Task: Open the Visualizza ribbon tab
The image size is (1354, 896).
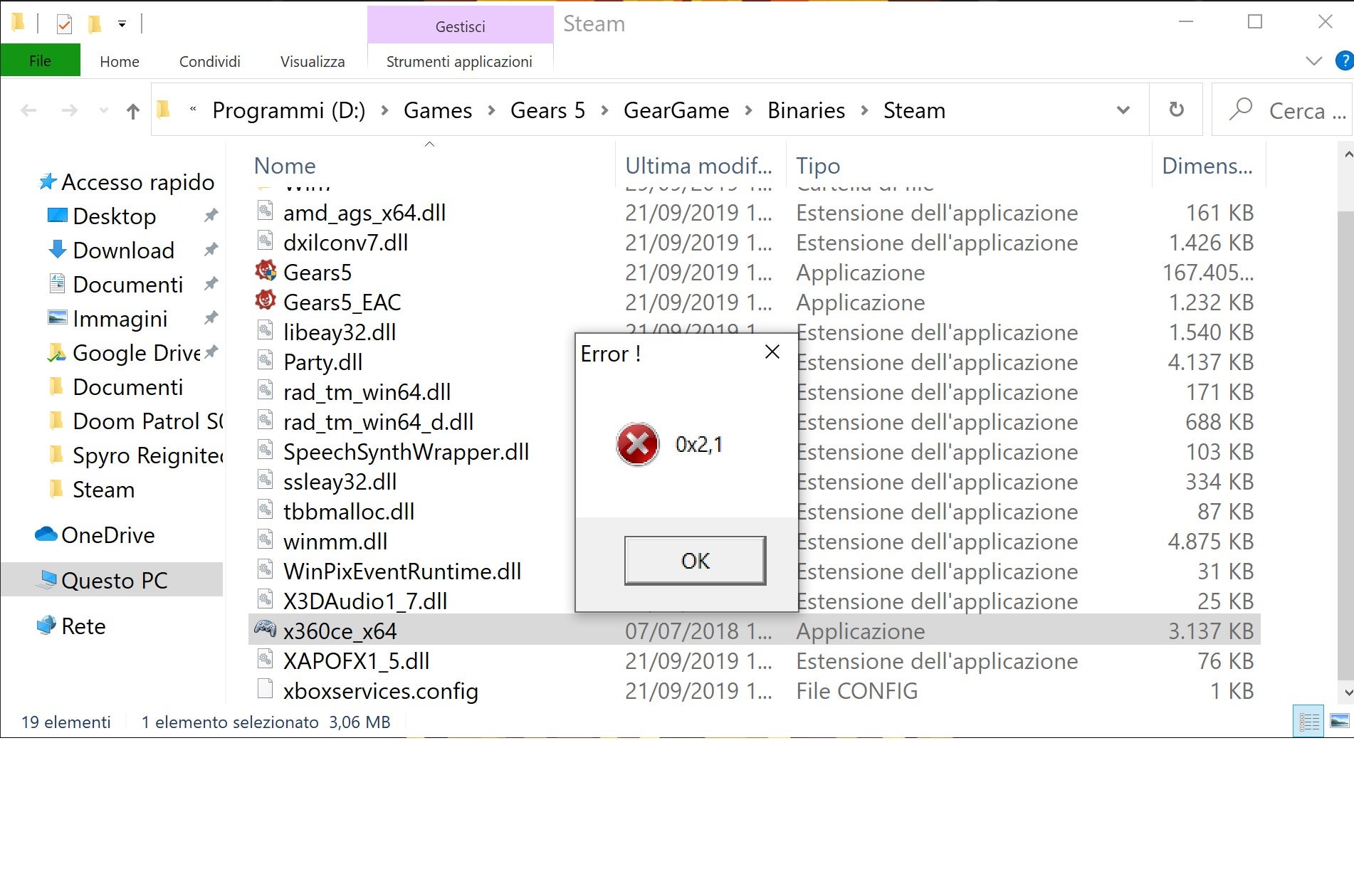Action: [313, 61]
